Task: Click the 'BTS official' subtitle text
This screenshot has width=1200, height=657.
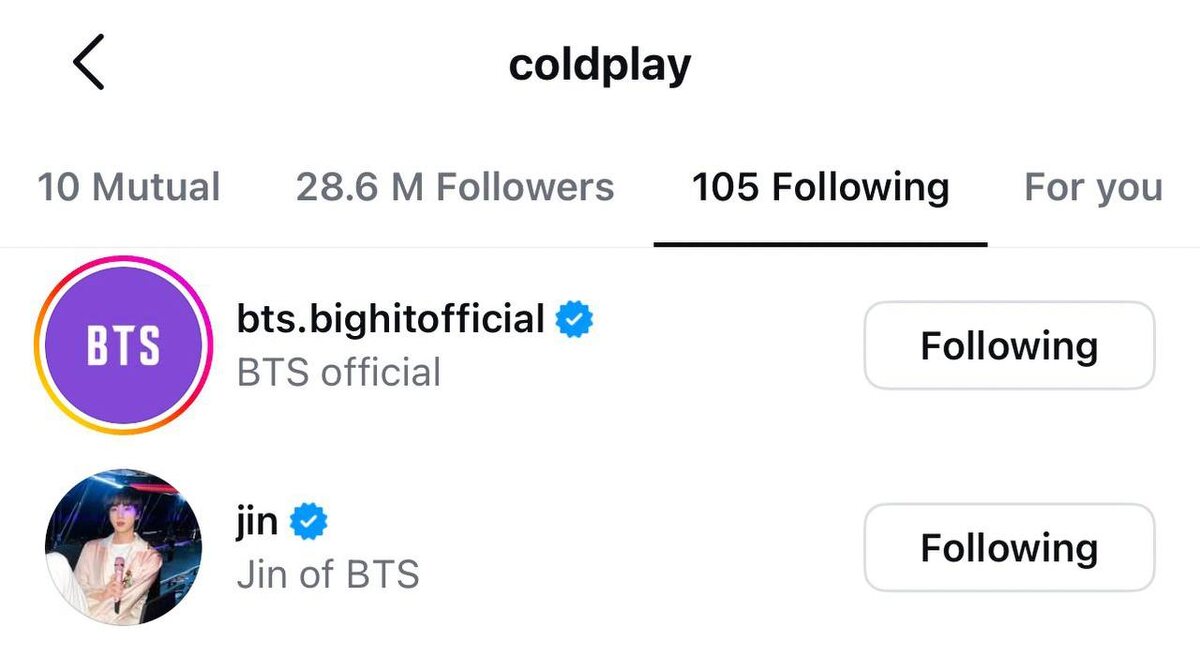Action: click(338, 373)
